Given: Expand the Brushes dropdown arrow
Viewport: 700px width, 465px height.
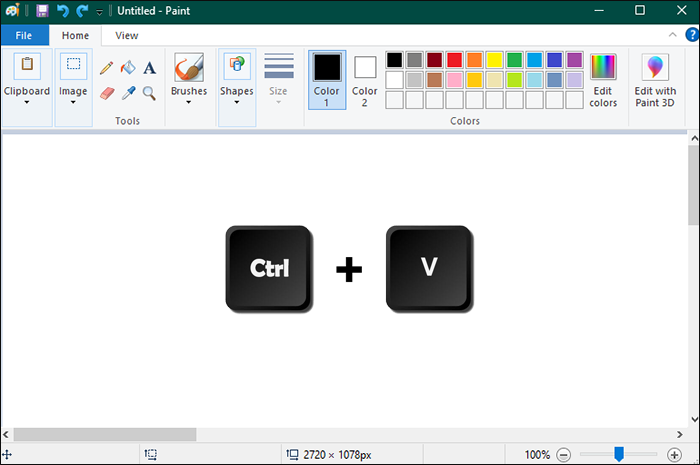Looking at the screenshot, I should pos(188,102).
